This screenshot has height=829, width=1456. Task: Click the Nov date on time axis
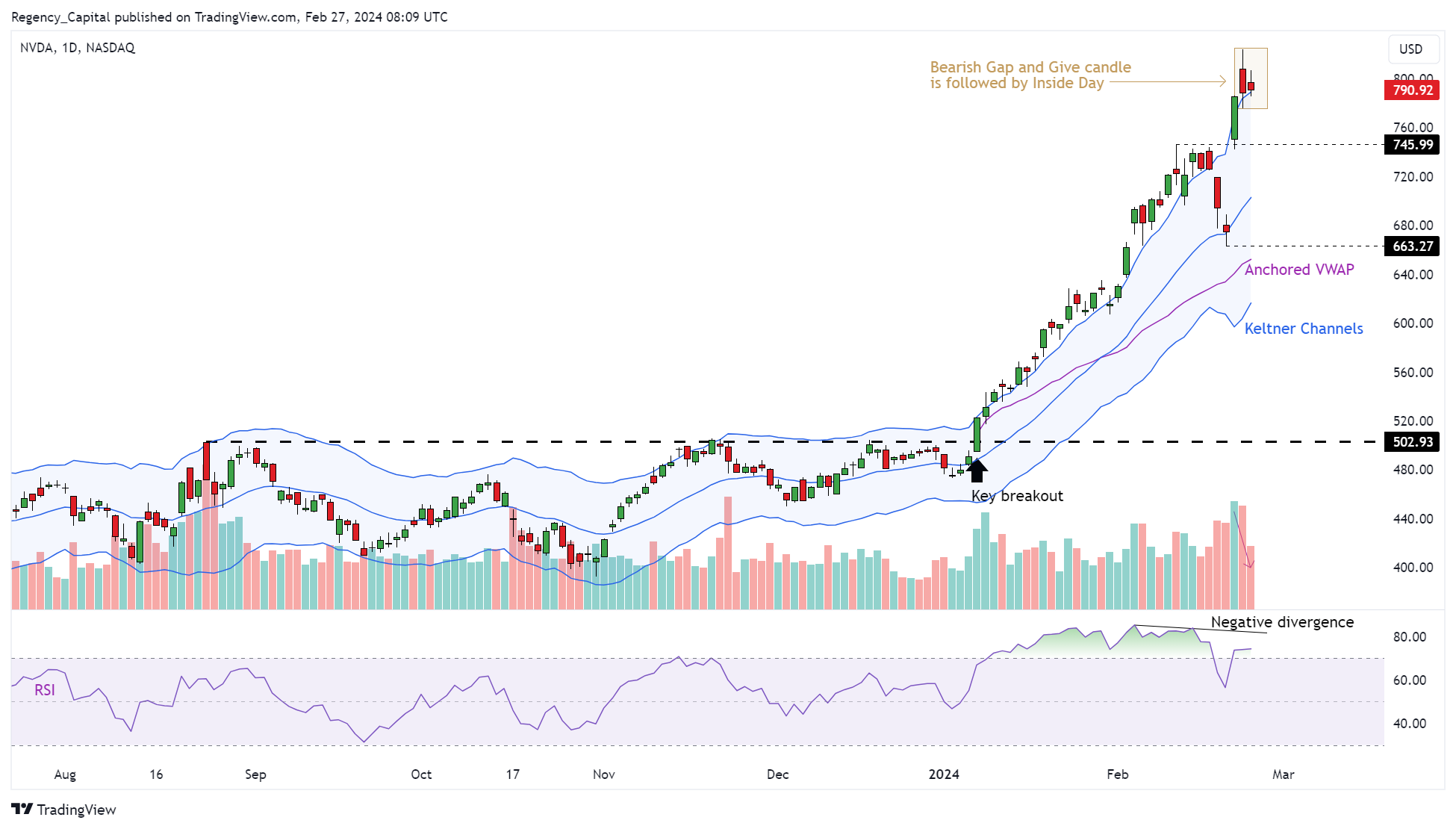point(604,774)
